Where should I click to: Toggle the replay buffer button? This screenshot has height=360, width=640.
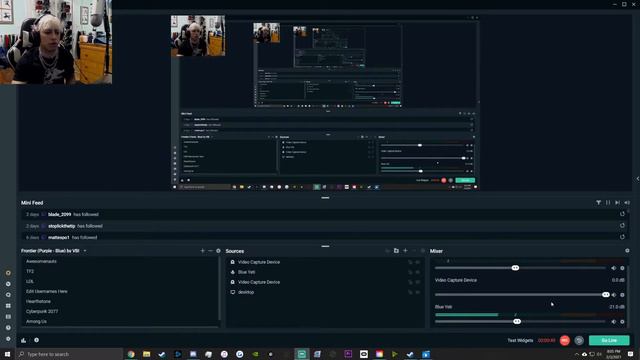click(x=579, y=340)
